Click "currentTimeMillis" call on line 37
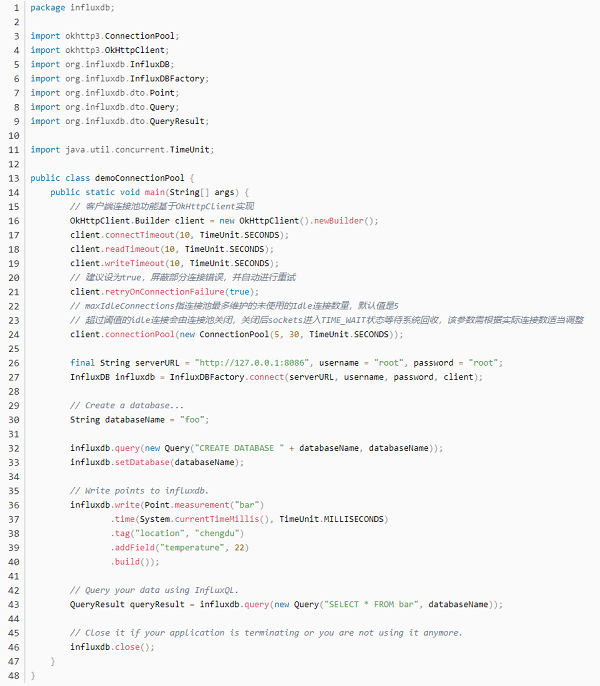 217,519
